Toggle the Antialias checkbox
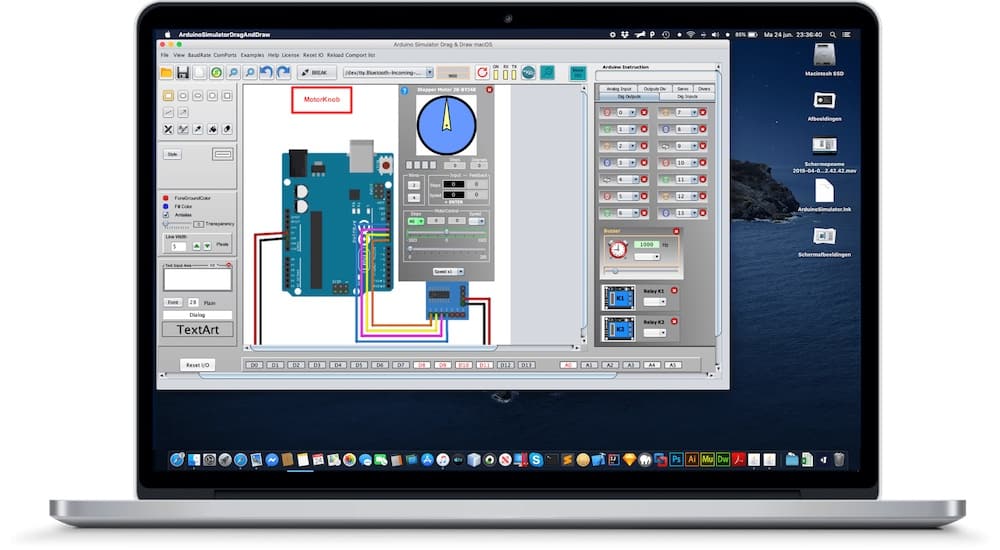Image resolution: width=1000 pixels, height=550 pixels. point(166,215)
